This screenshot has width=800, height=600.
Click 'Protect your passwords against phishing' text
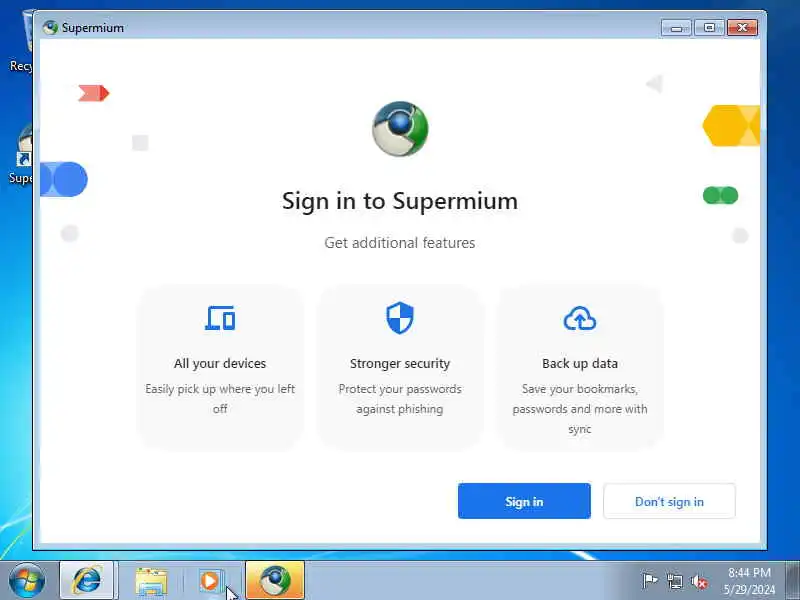coord(400,398)
